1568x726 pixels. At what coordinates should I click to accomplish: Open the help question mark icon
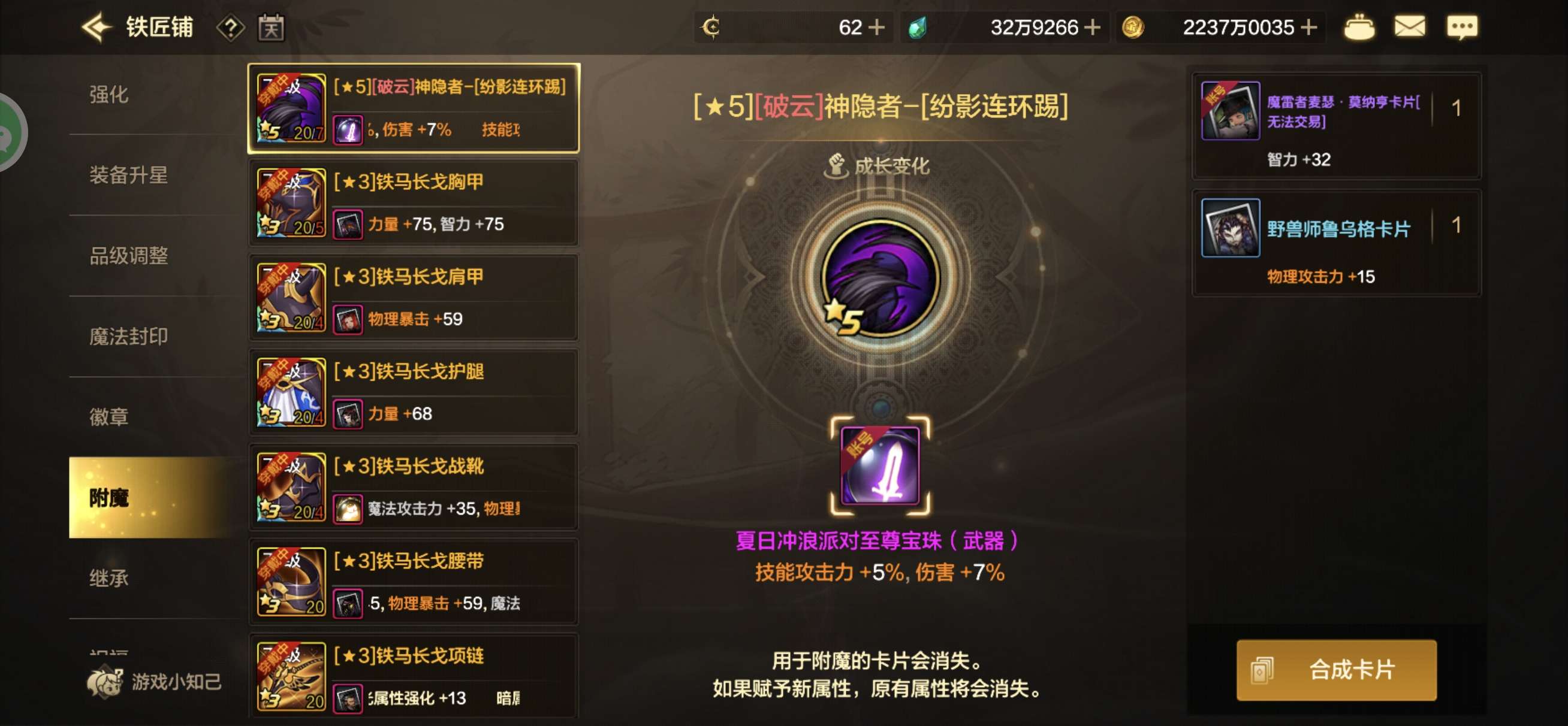click(x=231, y=28)
